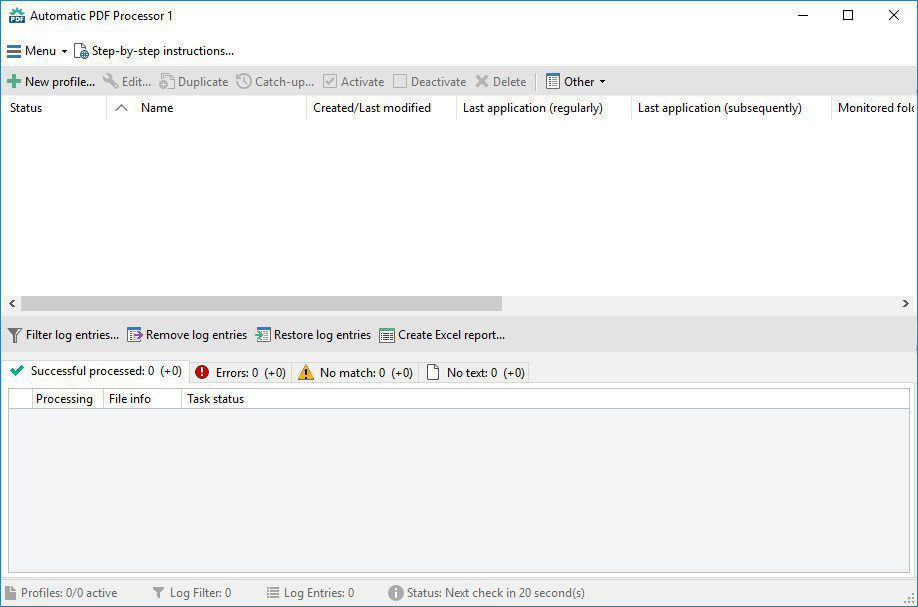Open the Menu dropdown
This screenshot has width=918, height=607.
point(35,50)
